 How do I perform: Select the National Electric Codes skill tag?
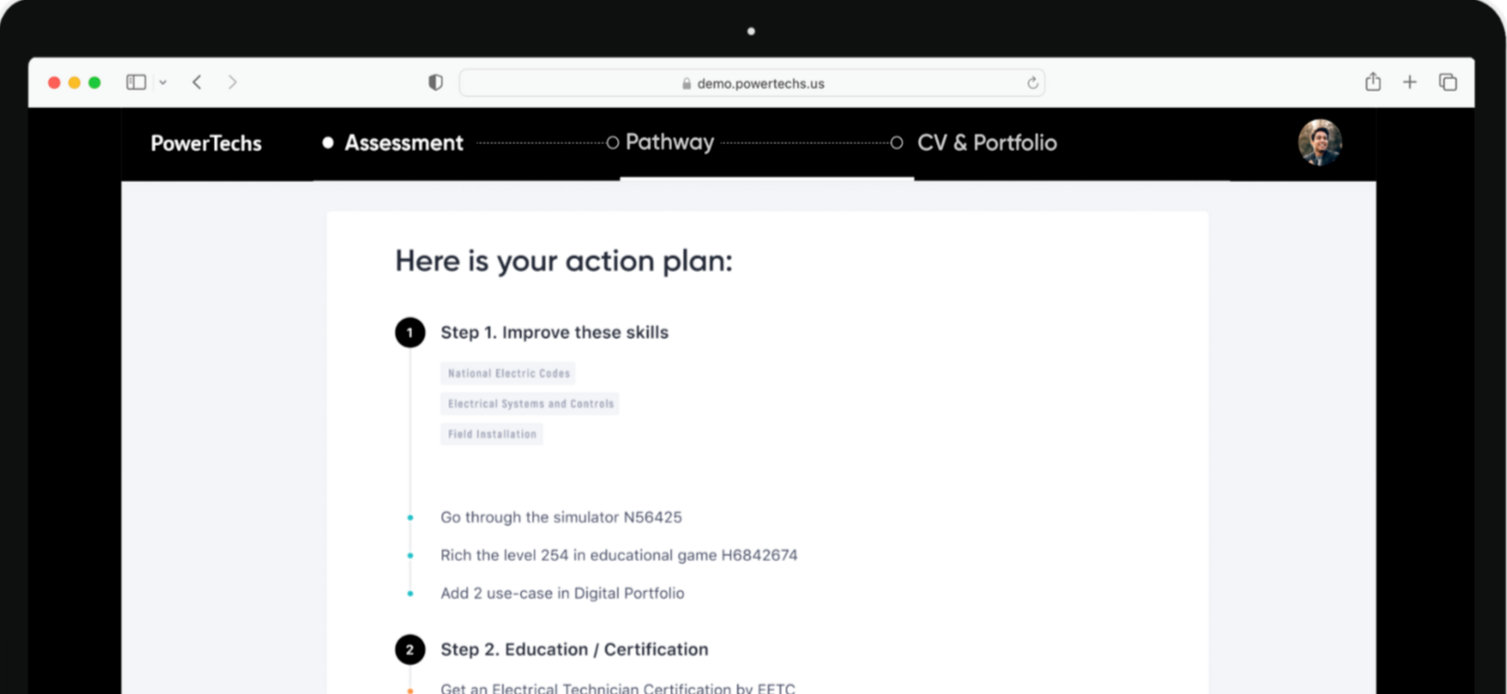click(507, 372)
